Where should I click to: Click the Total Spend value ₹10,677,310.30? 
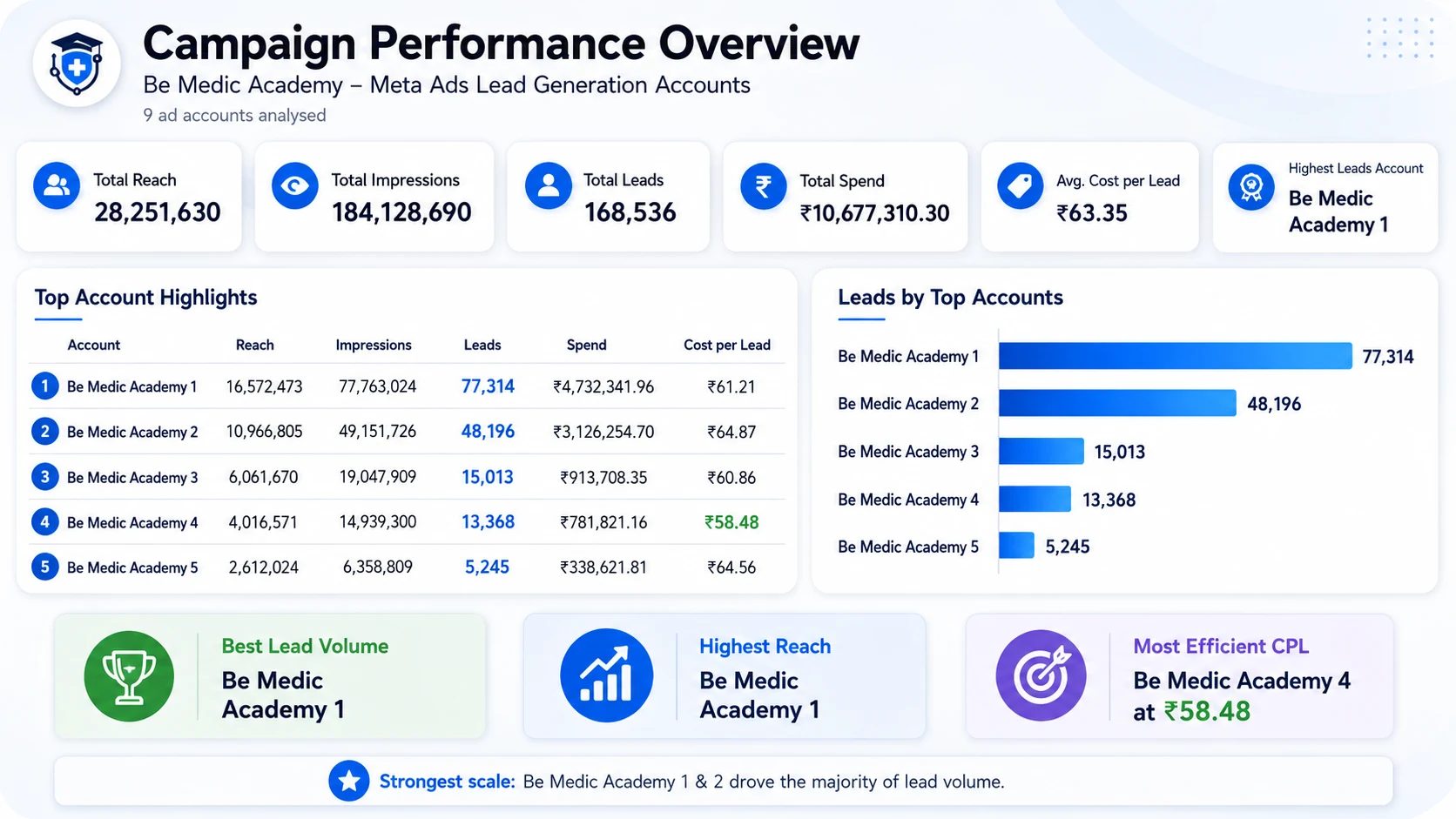click(874, 212)
